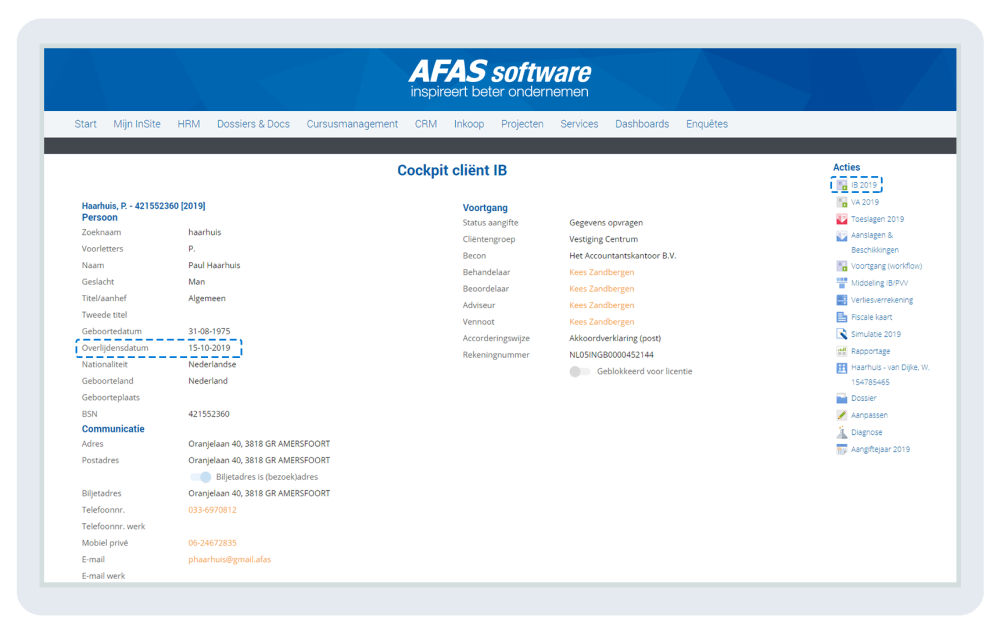Click the Dossier link text

click(864, 399)
